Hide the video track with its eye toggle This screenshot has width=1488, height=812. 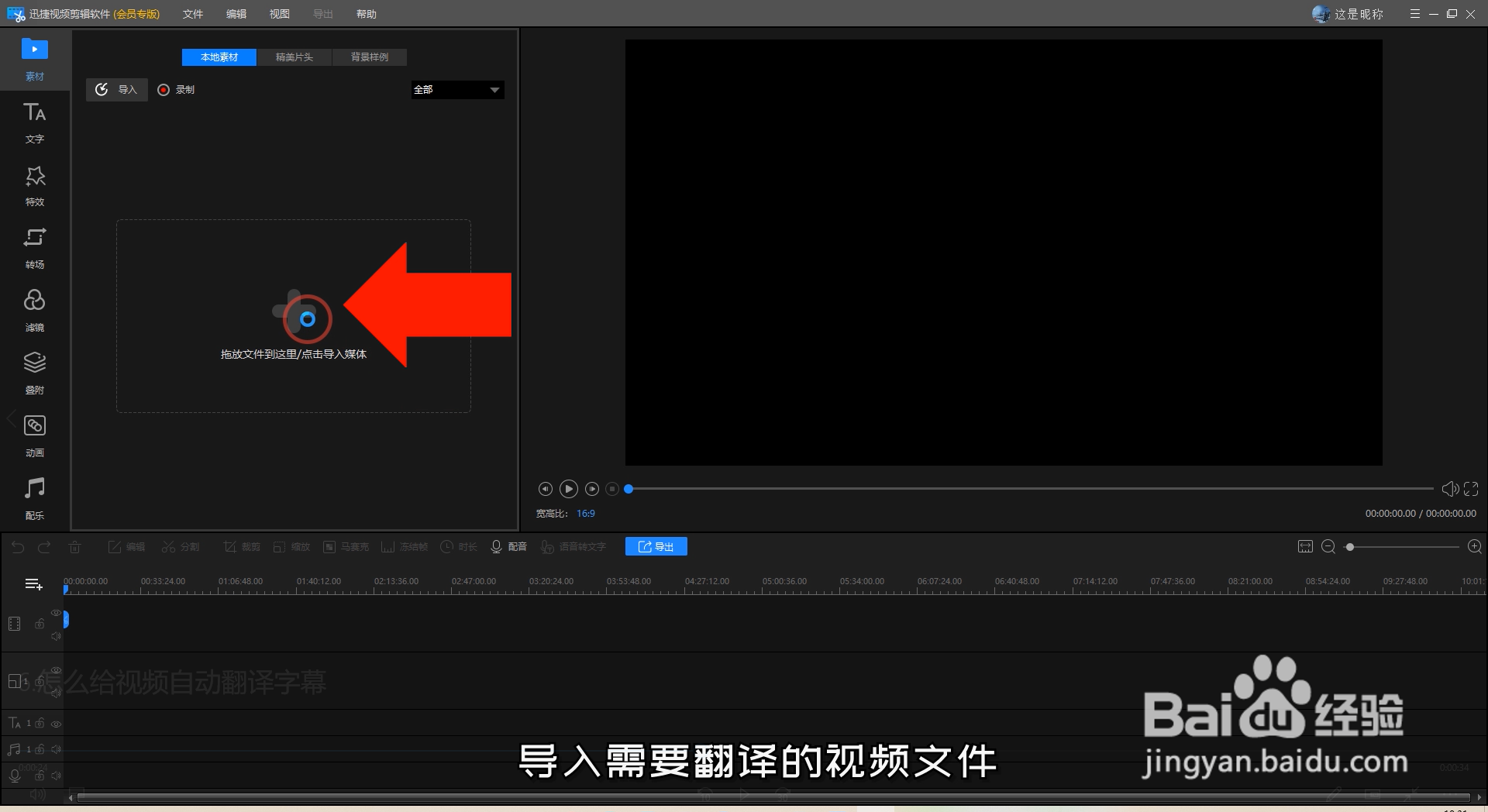click(56, 612)
